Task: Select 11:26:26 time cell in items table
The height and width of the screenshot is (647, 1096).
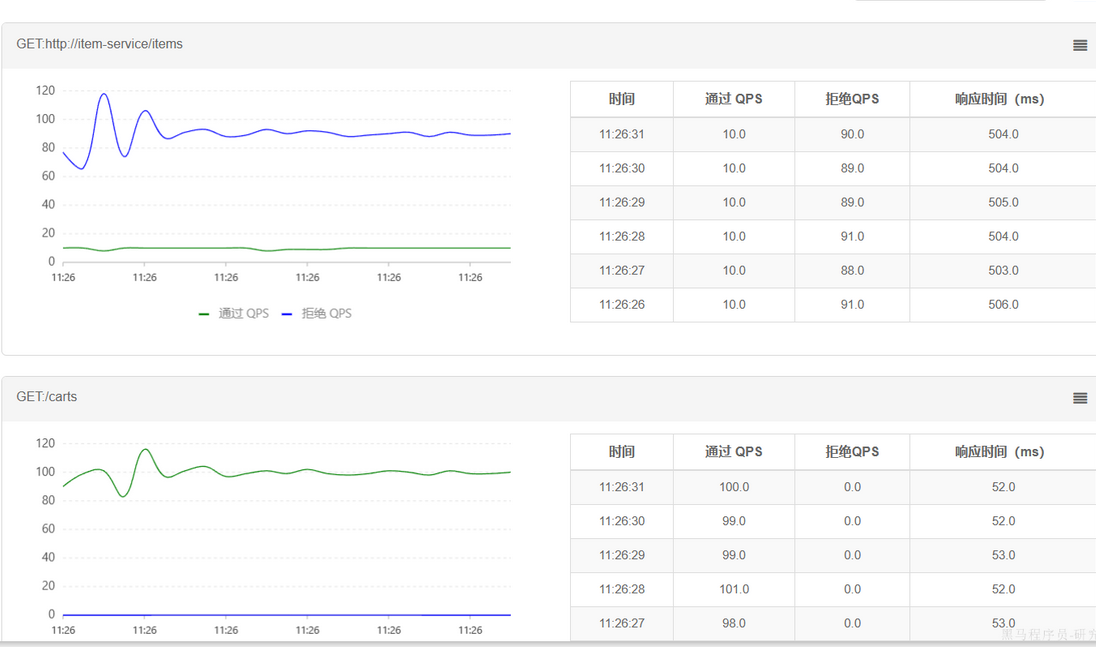Action: [x=621, y=305]
